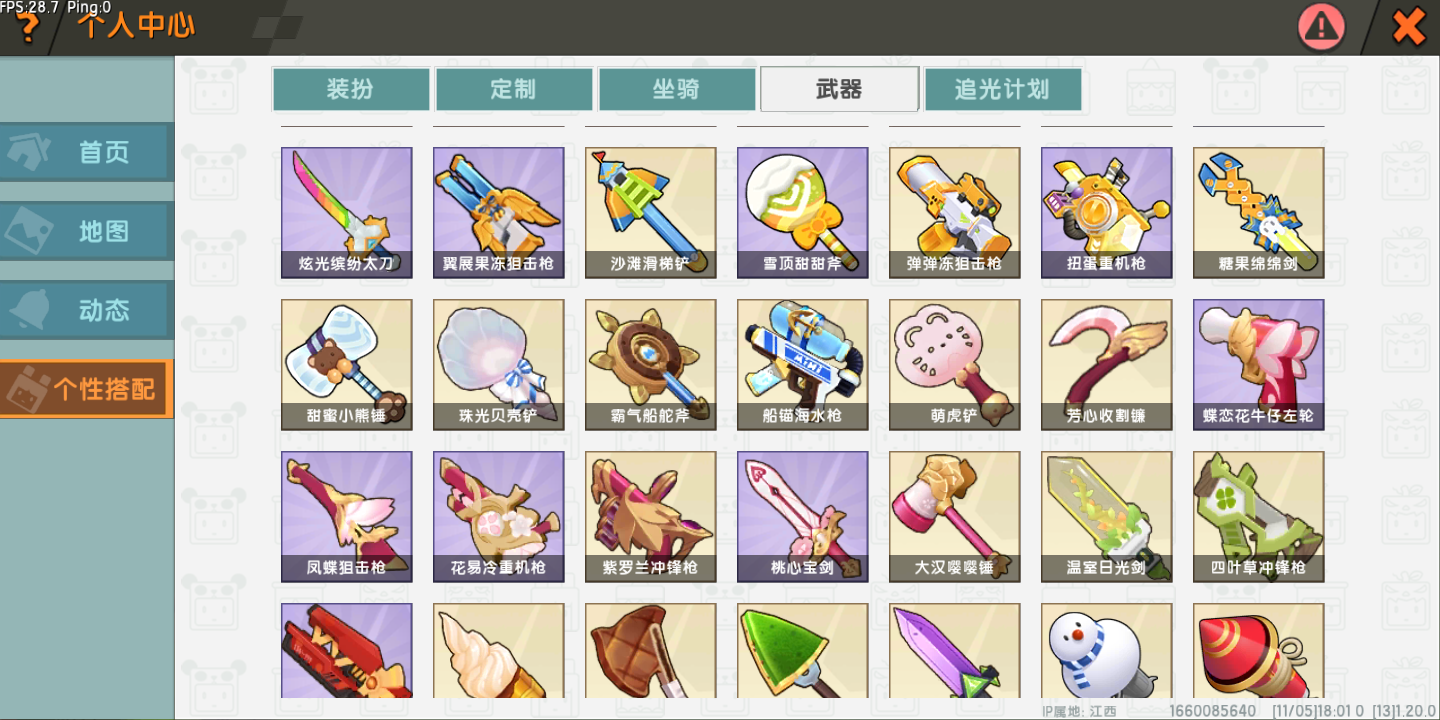Pick the 四叶草冲锋枪 weapon
Viewport: 1440px width, 720px height.
[x=1258, y=517]
